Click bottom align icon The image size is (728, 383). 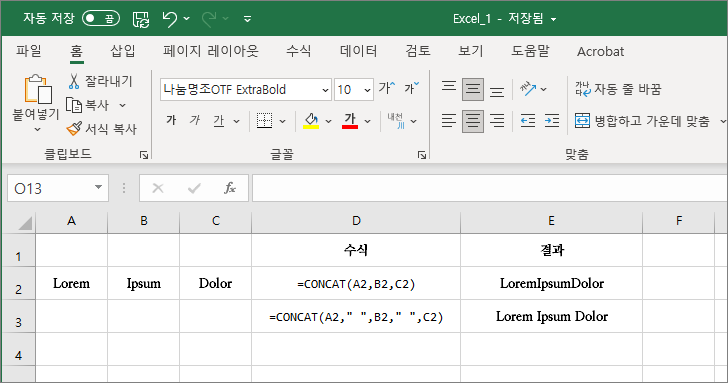click(x=497, y=92)
